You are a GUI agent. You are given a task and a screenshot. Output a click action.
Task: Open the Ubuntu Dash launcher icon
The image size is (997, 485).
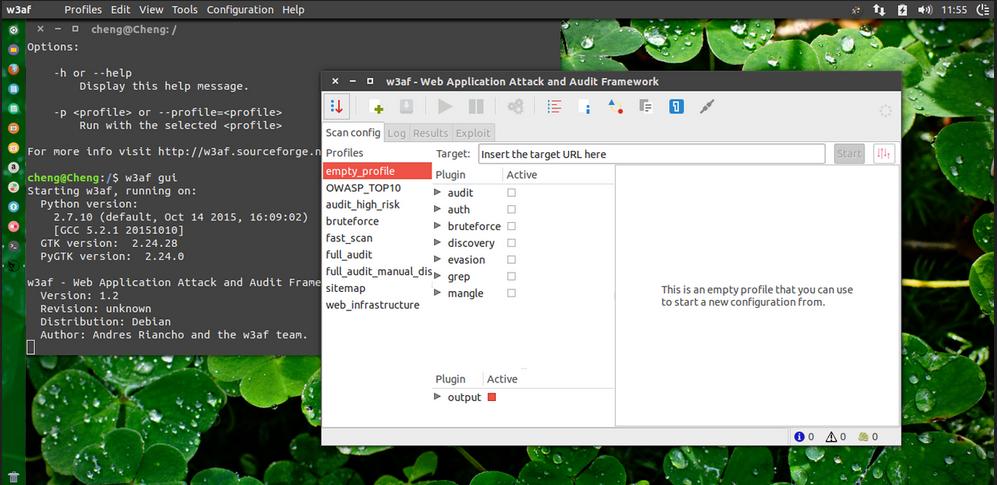point(13,30)
